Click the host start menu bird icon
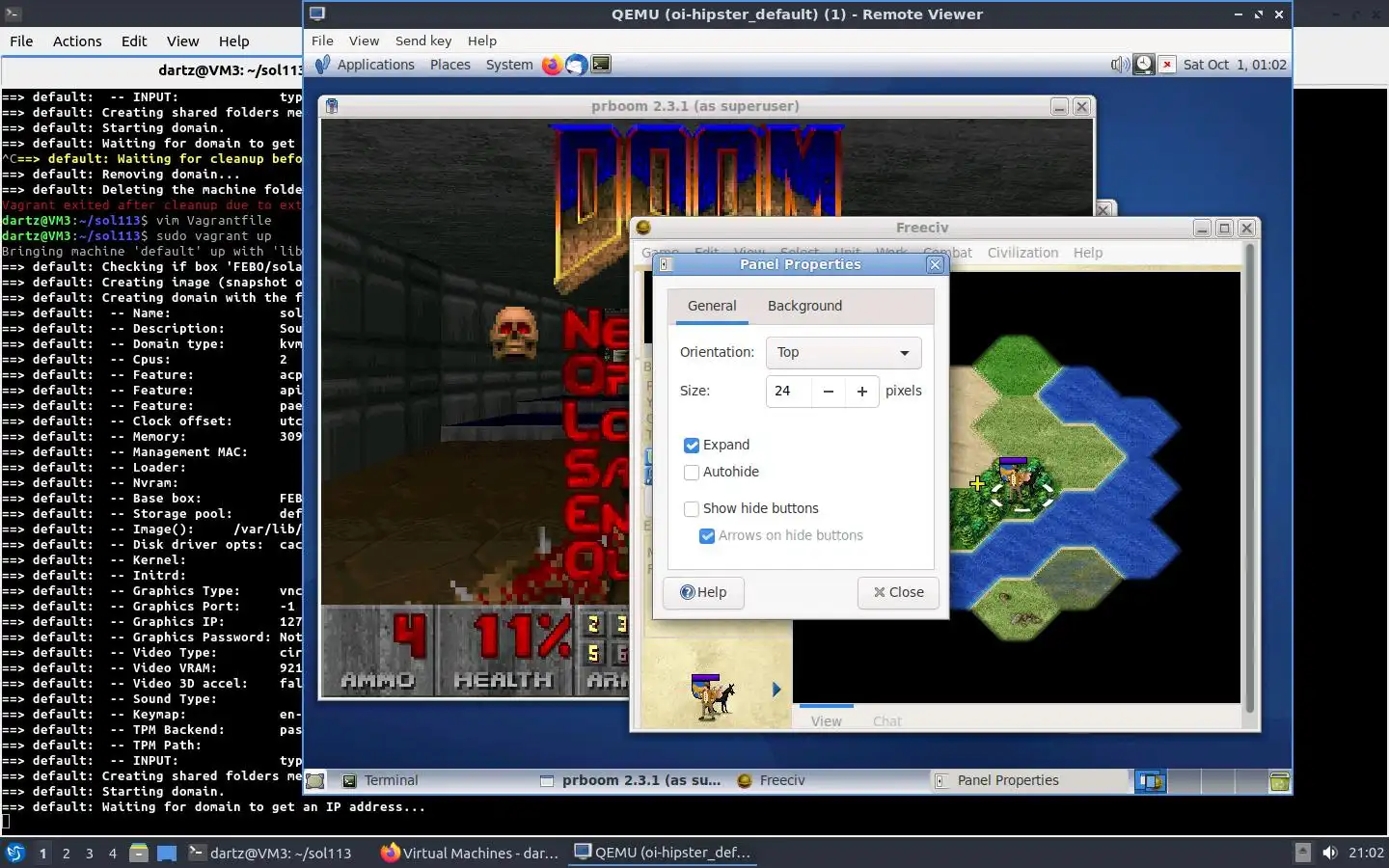 point(15,853)
